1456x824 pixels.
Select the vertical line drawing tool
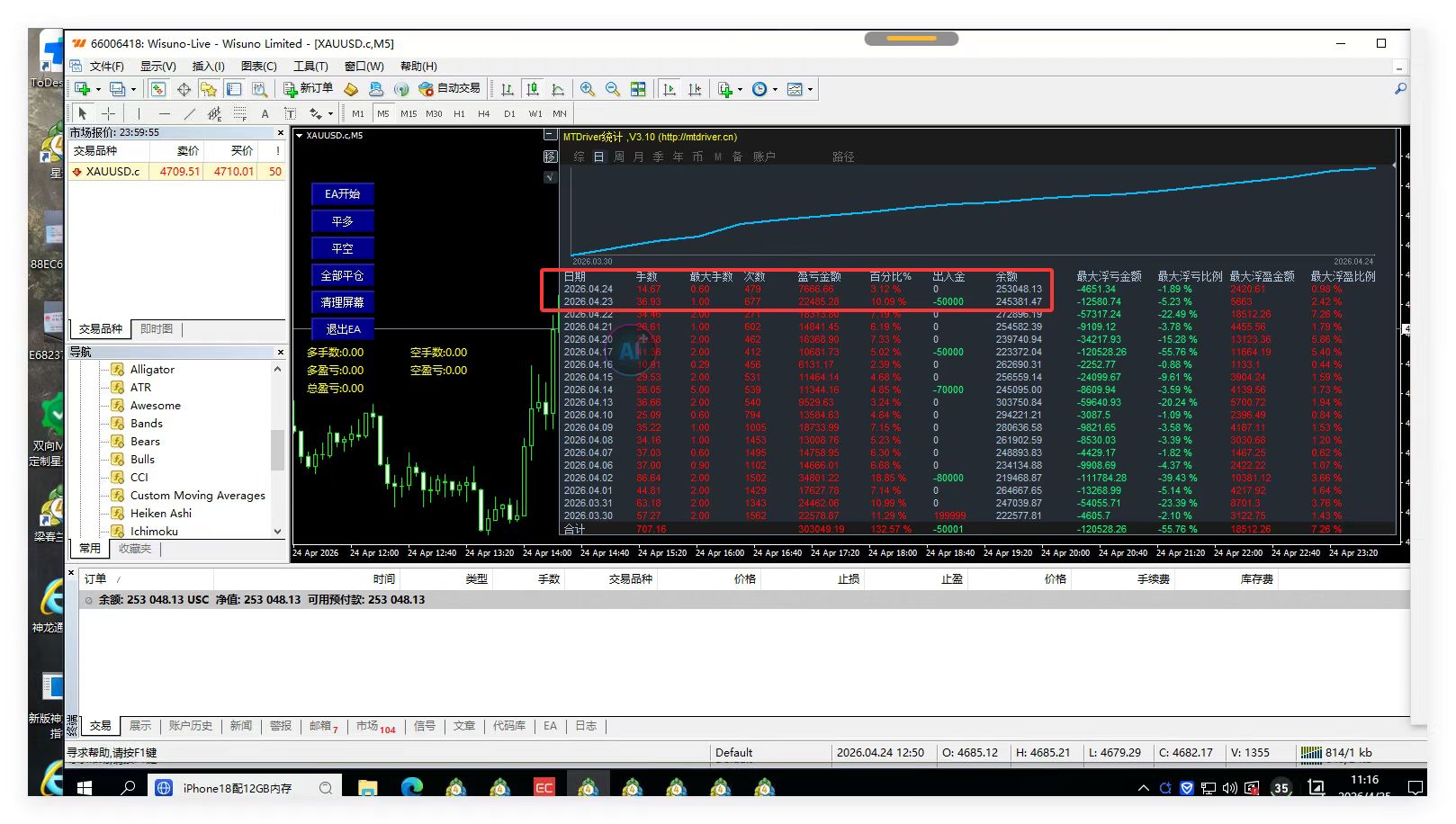tap(139, 113)
